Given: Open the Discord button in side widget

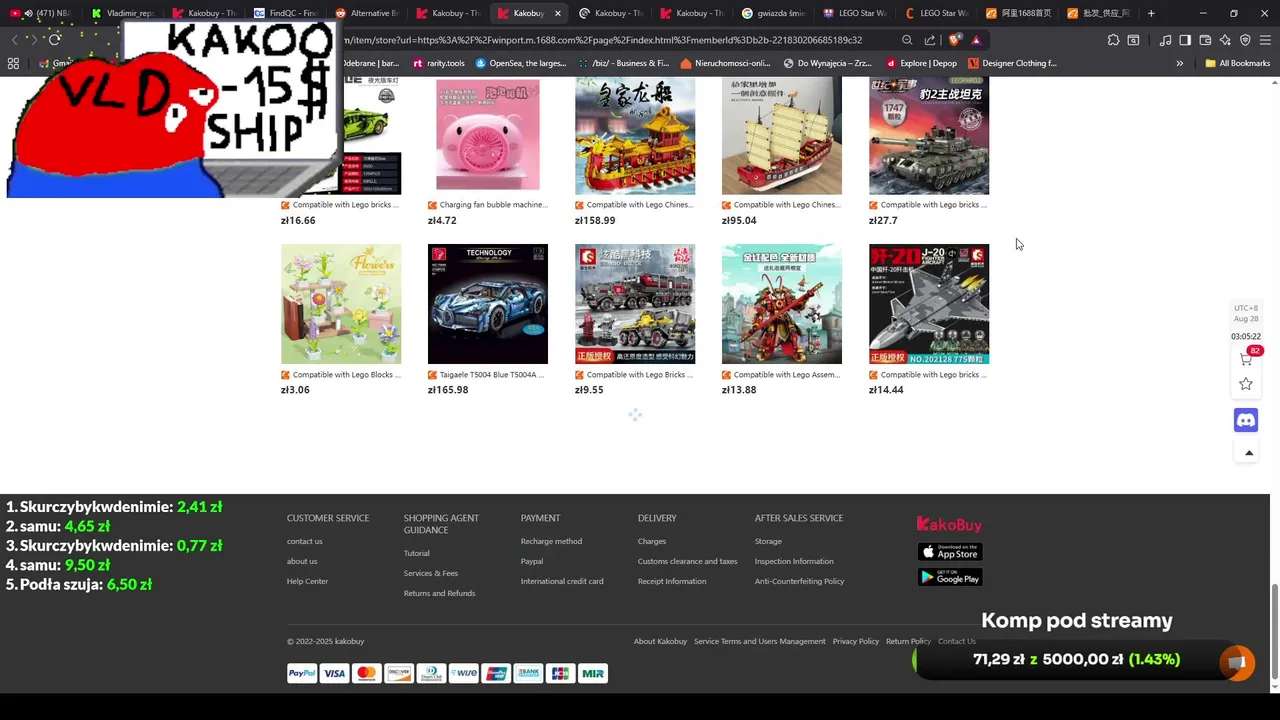Looking at the screenshot, I should click(1246, 420).
